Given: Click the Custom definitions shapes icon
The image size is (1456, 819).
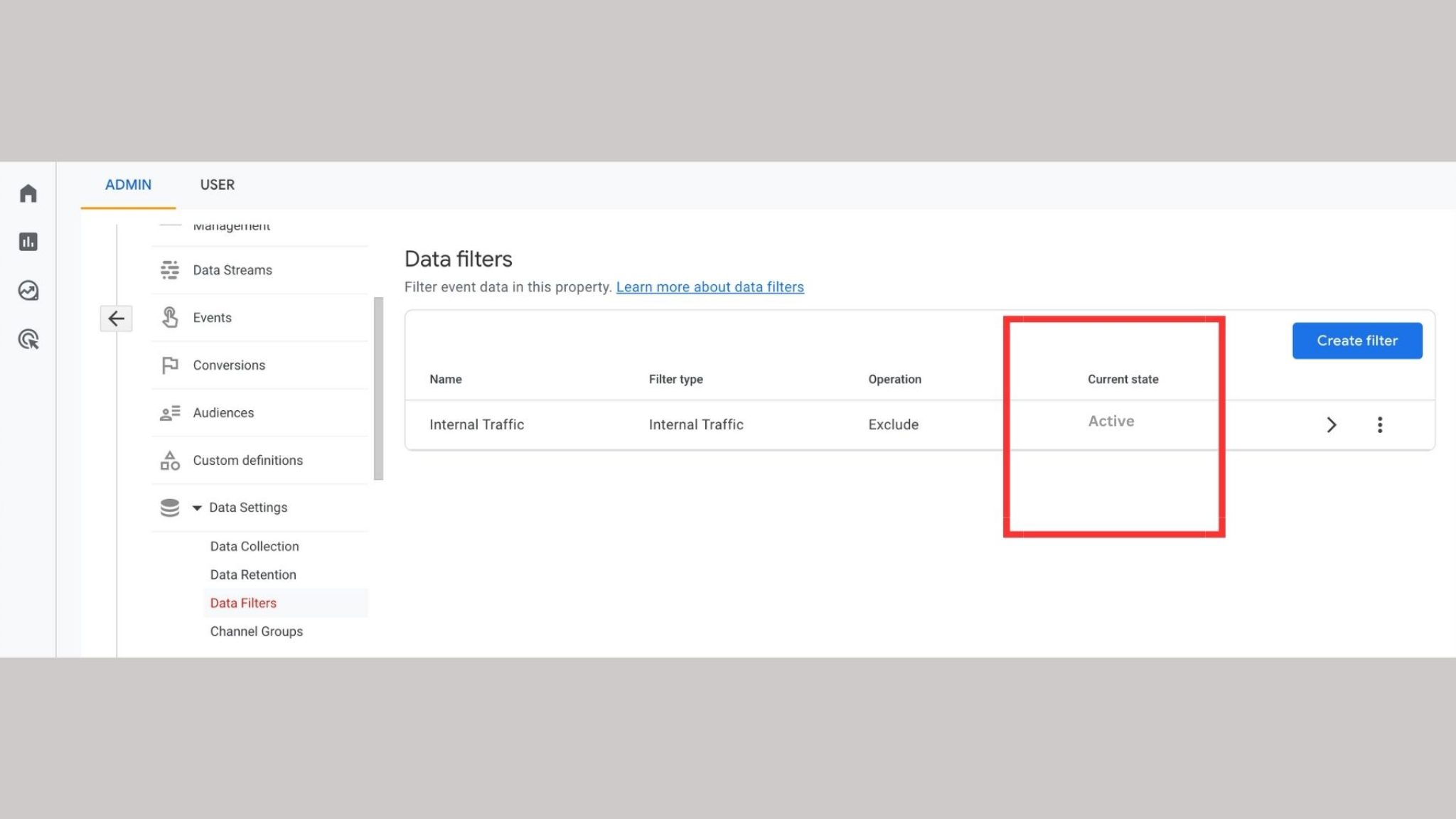Looking at the screenshot, I should pos(169,461).
